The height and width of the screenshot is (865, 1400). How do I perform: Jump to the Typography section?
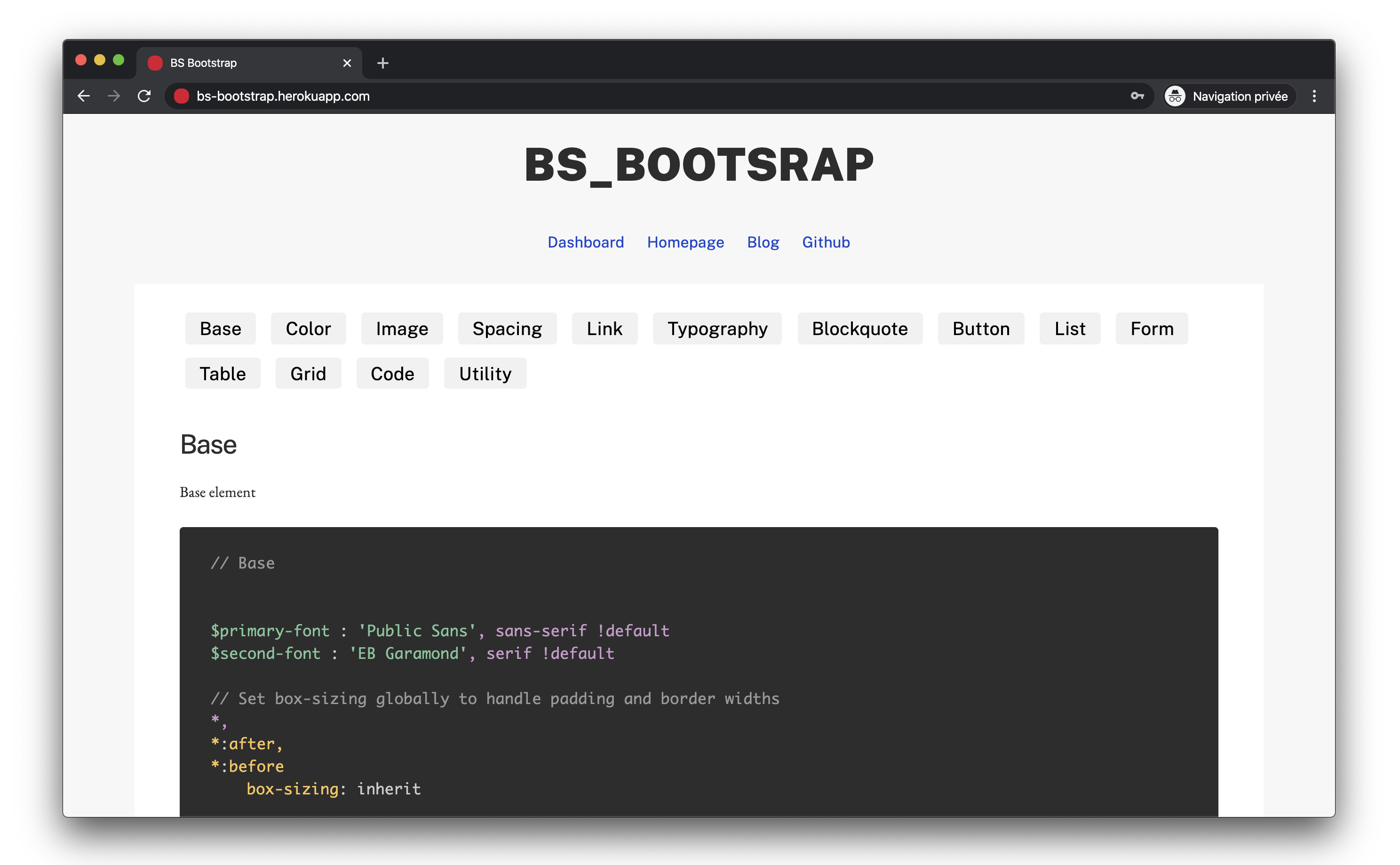[x=716, y=328]
